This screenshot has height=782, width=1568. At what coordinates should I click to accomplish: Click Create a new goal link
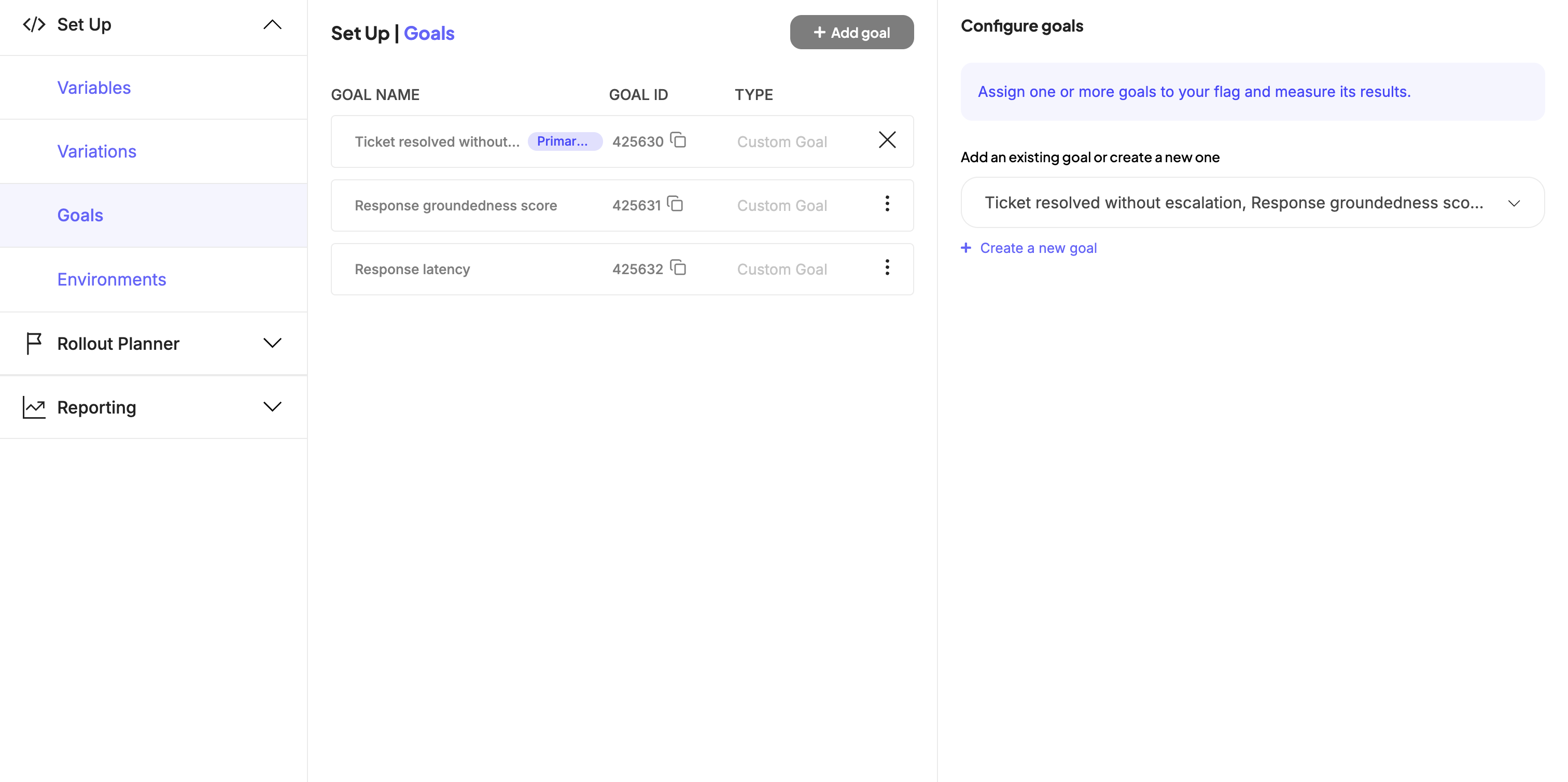pyautogui.click(x=1039, y=248)
